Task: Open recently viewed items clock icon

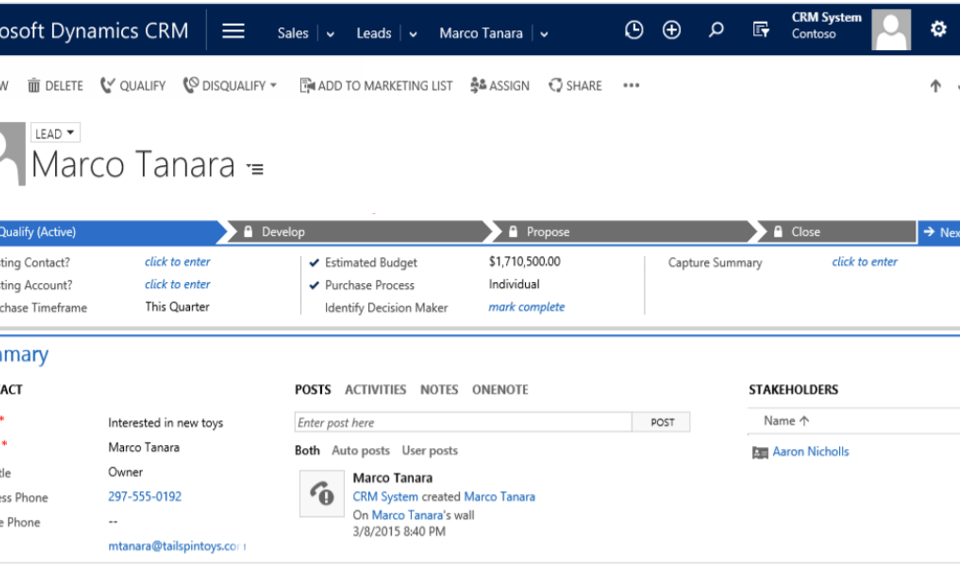Action: 634,30
